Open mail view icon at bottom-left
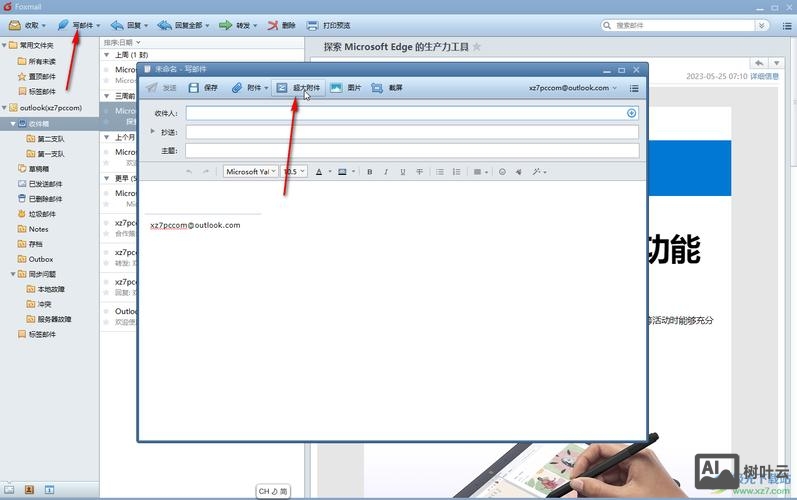This screenshot has height=500, width=797. tap(9, 489)
